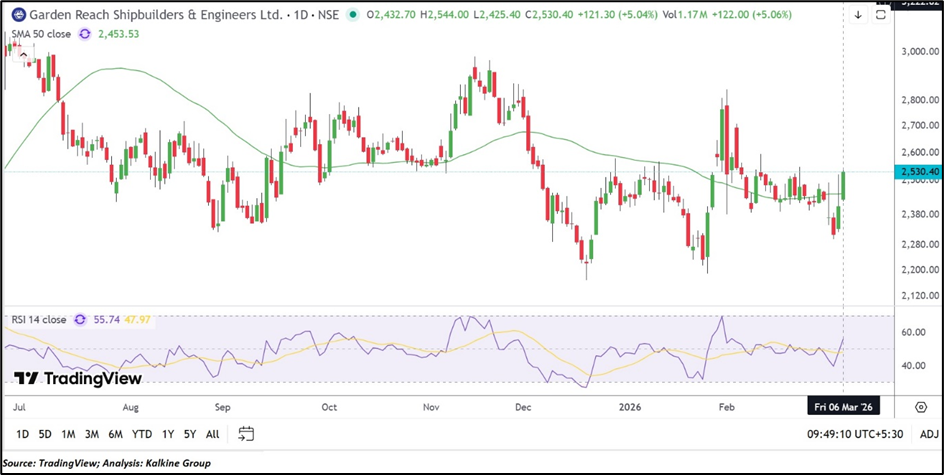Select the 1D time range

21,434
